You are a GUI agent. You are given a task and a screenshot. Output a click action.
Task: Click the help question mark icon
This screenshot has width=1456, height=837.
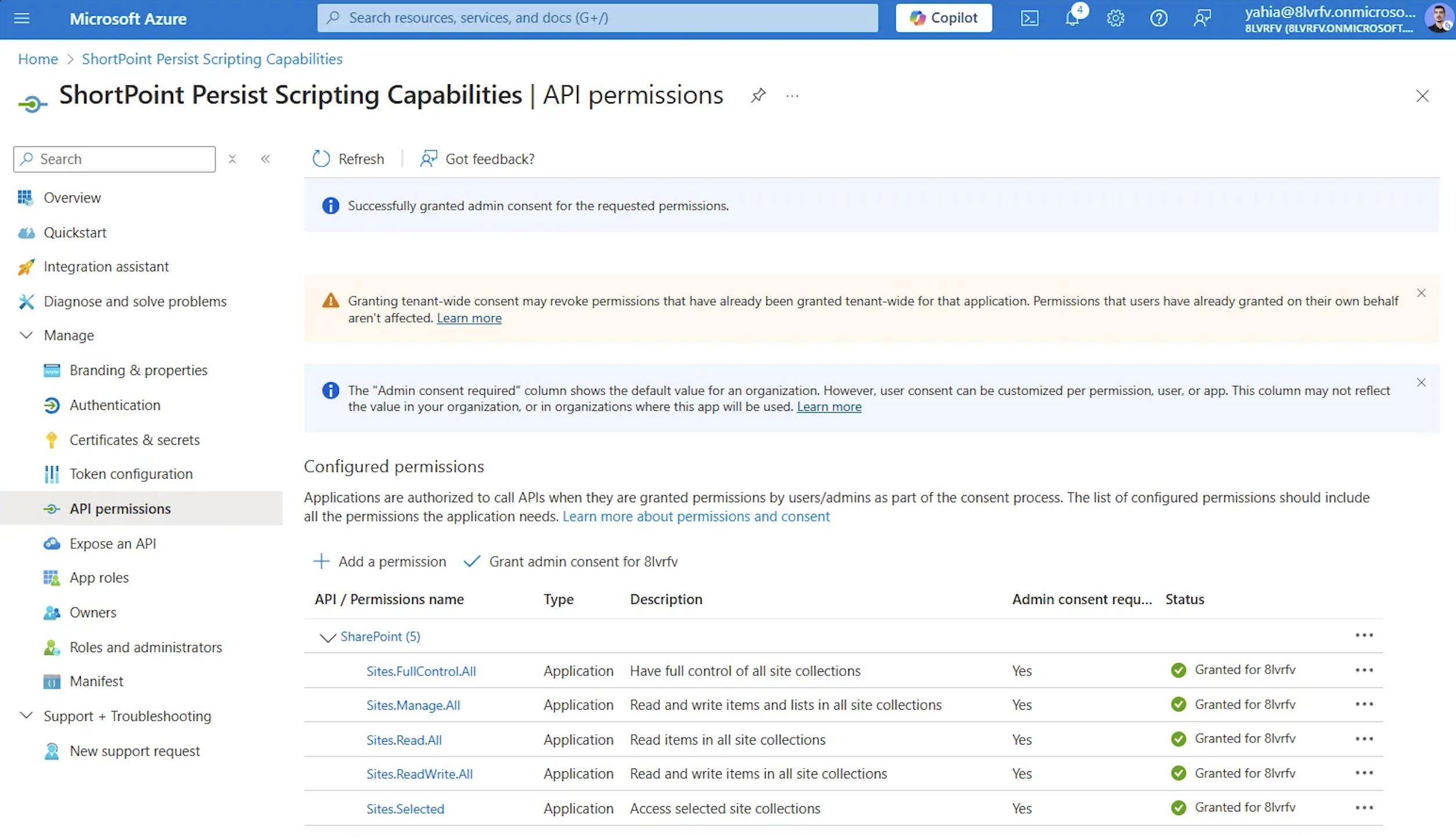(x=1158, y=18)
